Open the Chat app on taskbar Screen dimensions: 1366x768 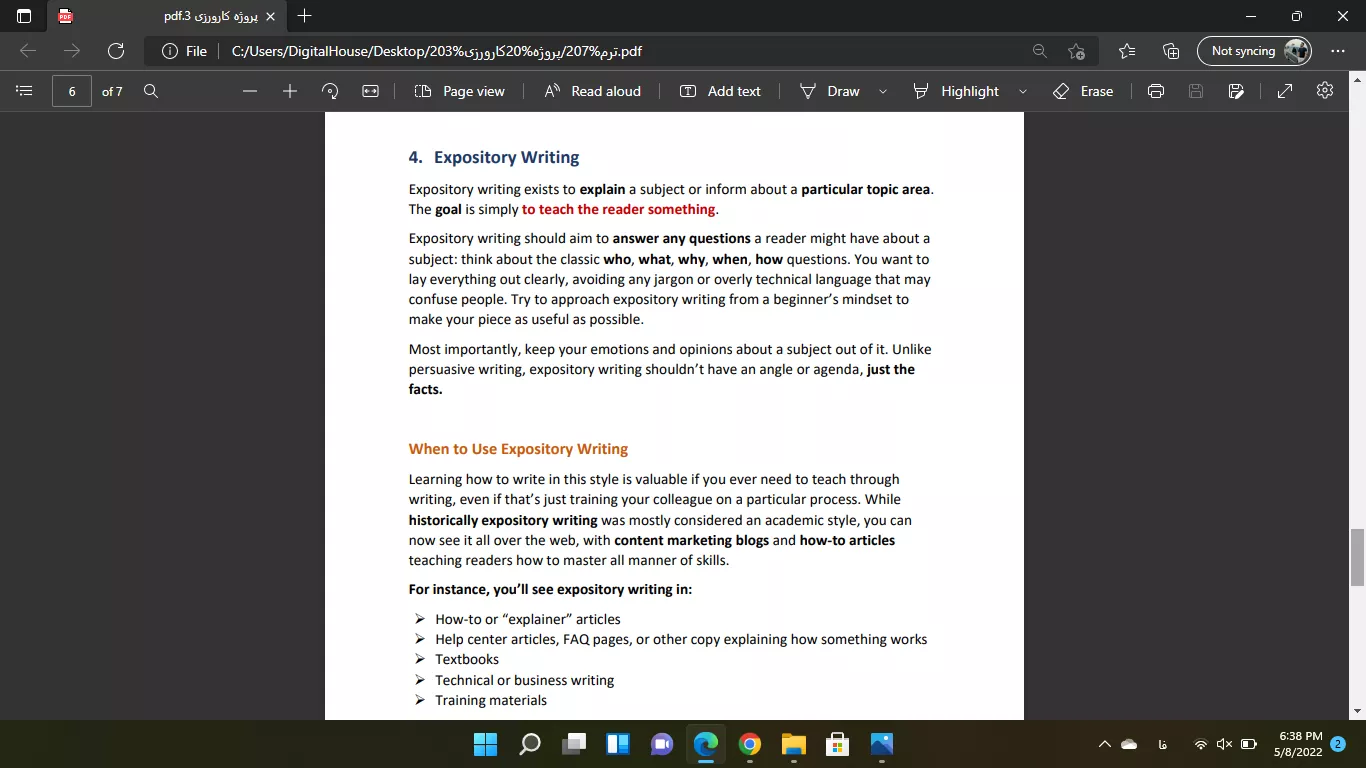(x=662, y=744)
